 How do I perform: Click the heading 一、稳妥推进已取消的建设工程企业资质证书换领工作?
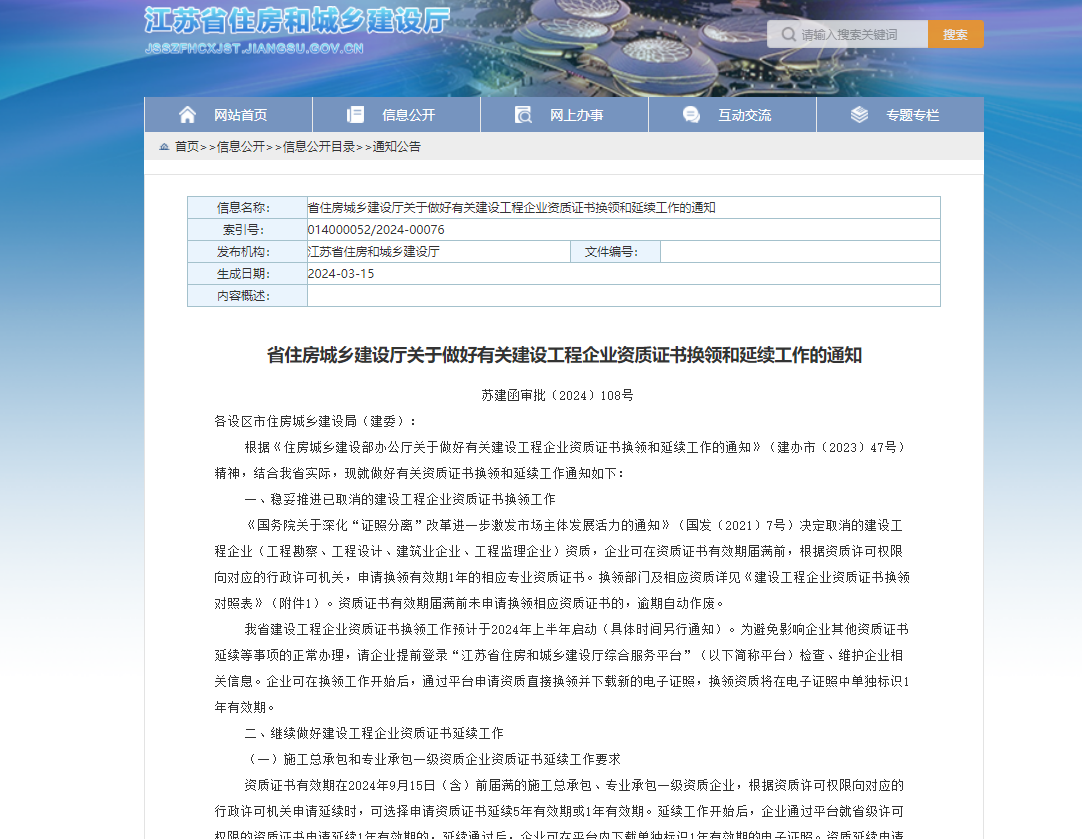point(400,500)
